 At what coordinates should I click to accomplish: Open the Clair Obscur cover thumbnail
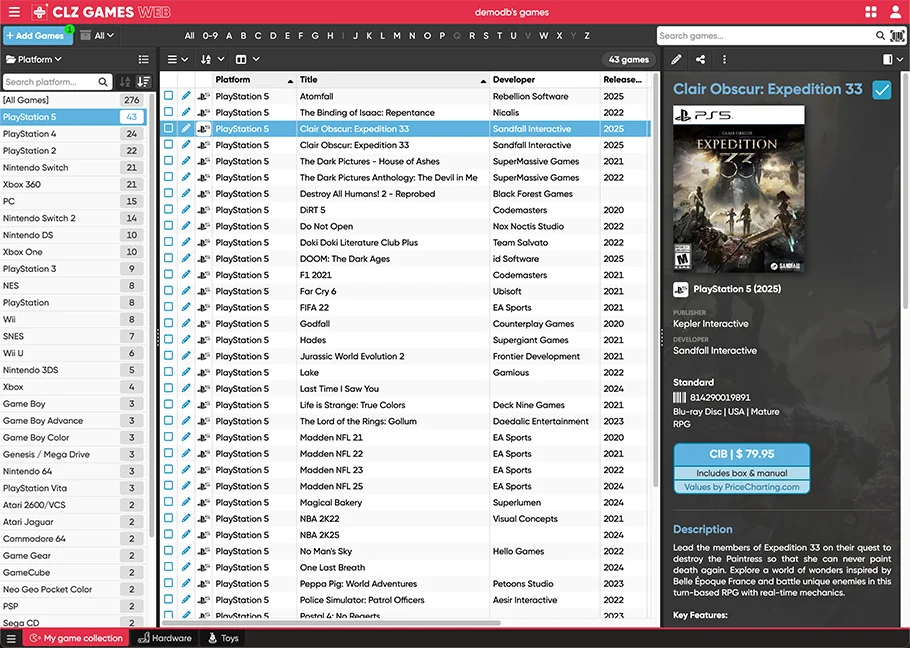[739, 189]
